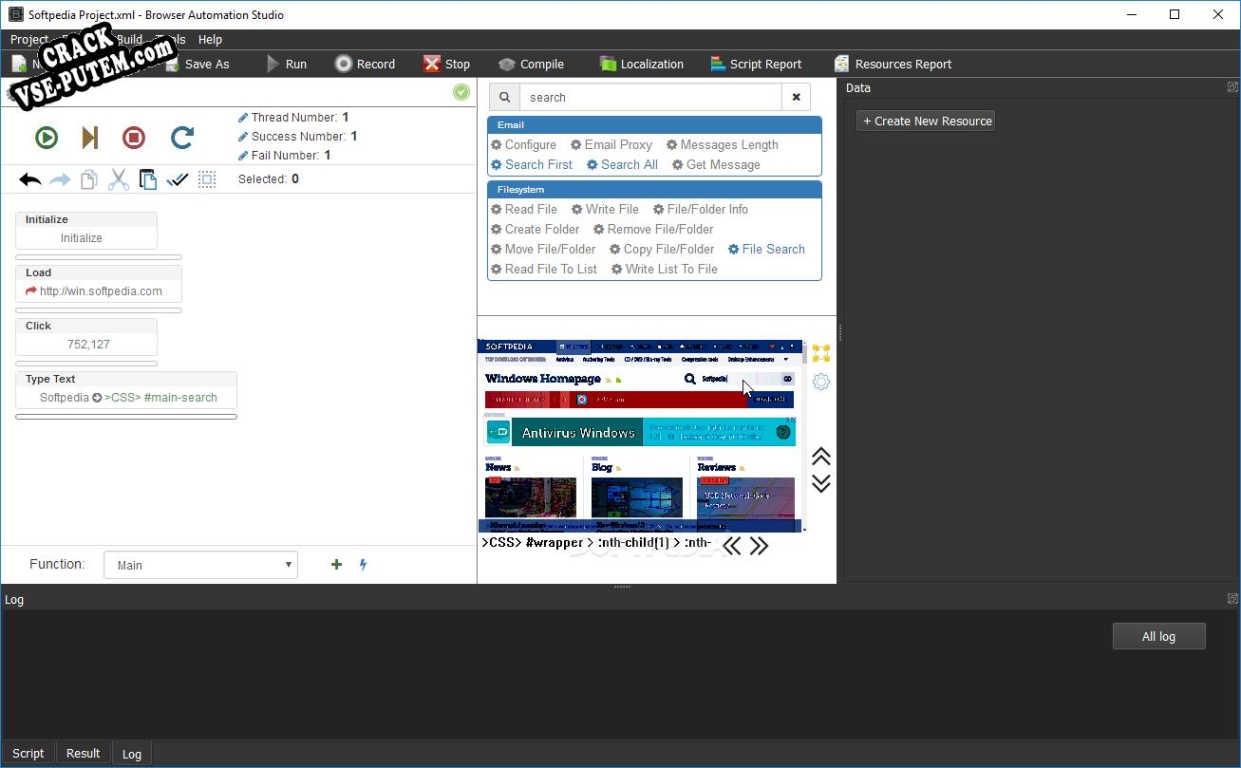Select the Read File action
The width and height of the screenshot is (1241, 768).
tap(524, 210)
